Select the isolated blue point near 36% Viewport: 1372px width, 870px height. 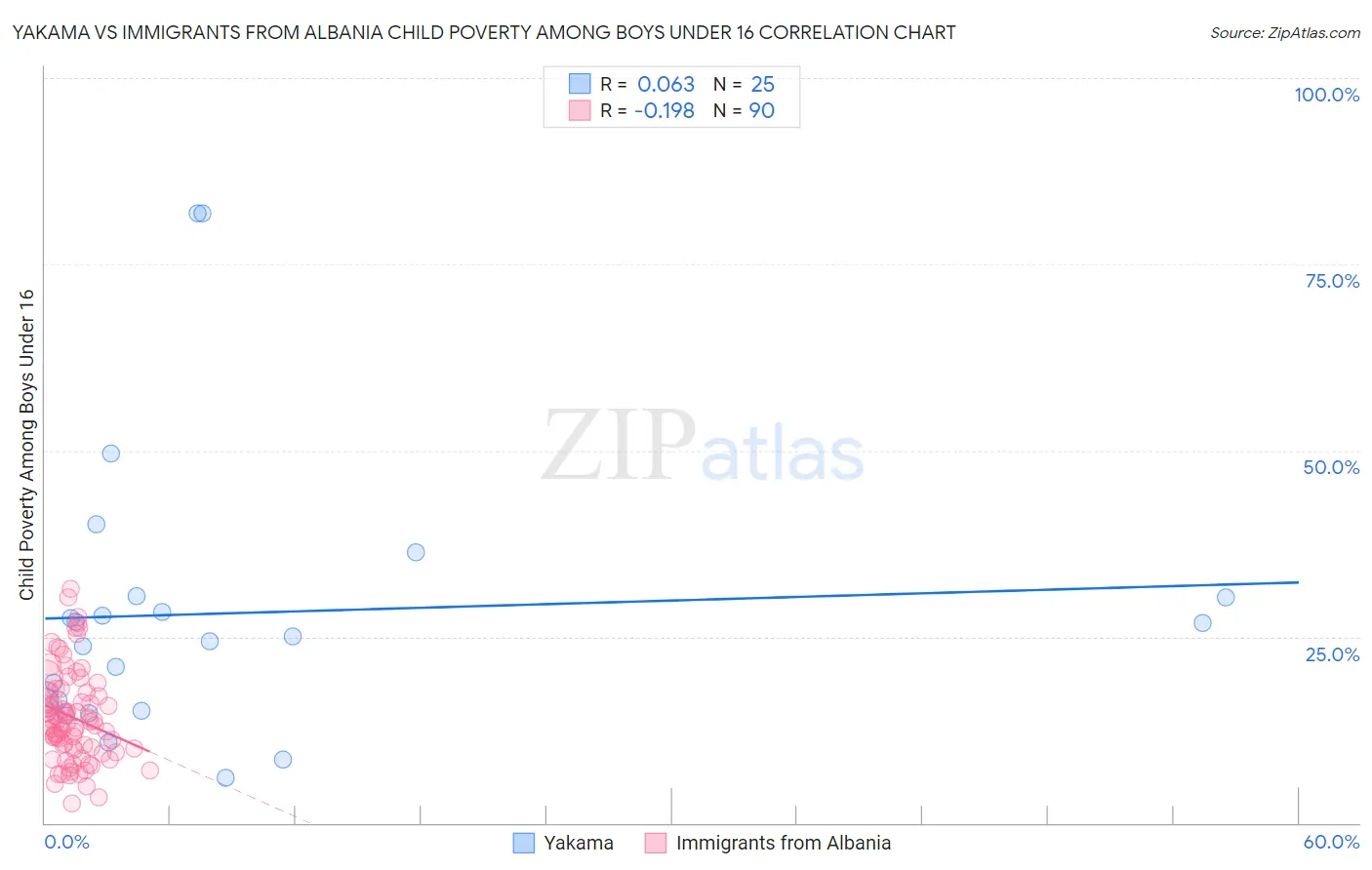pyautogui.click(x=416, y=552)
